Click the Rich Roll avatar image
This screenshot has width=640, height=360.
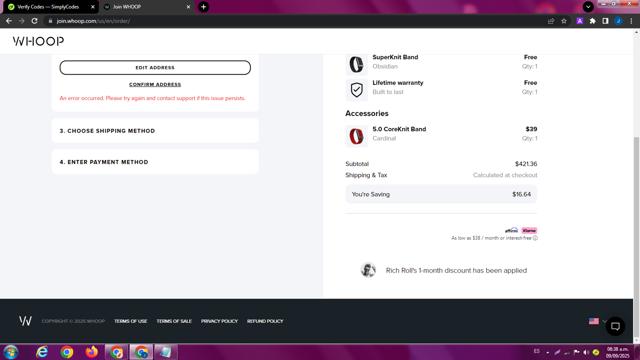[368, 270]
